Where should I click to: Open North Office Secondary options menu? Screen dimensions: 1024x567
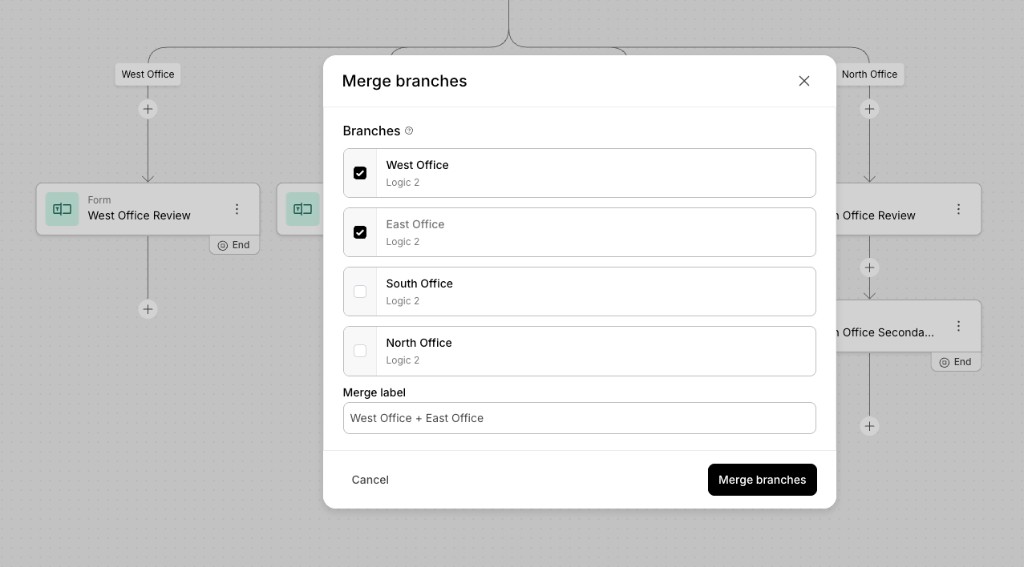958,326
